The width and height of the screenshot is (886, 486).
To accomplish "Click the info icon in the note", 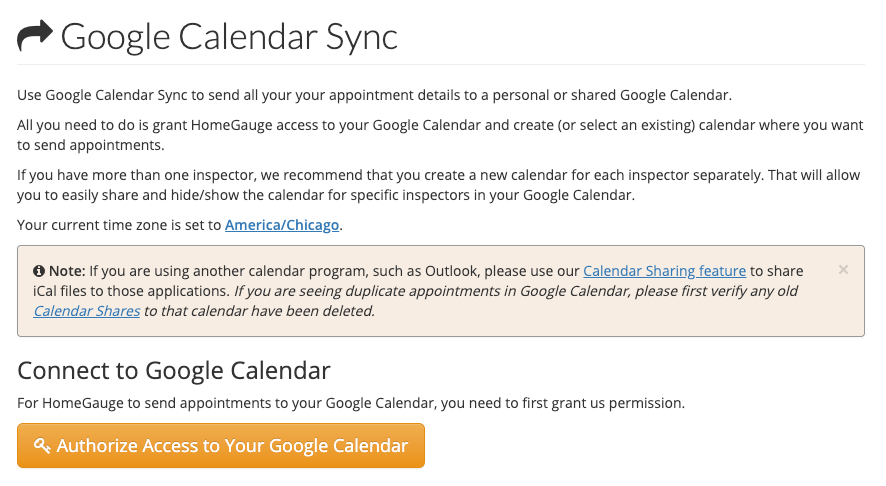I will (x=38, y=271).
